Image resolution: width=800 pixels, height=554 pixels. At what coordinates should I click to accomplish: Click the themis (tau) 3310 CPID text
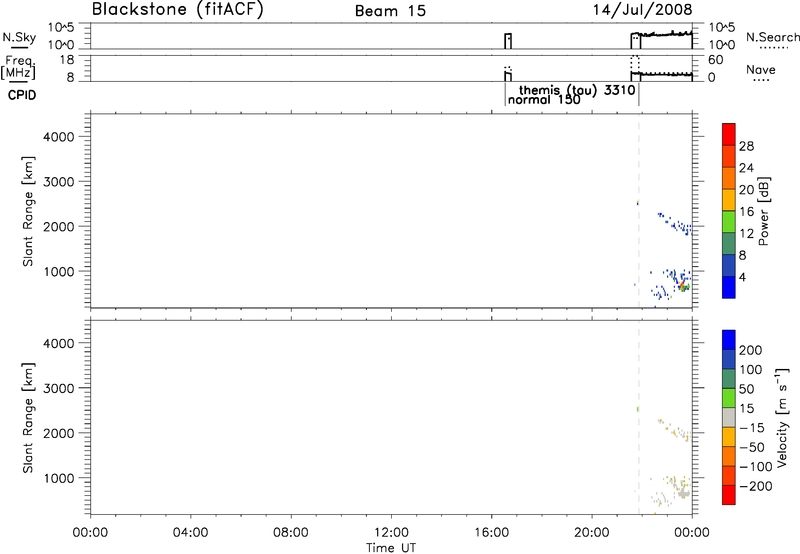point(577,90)
